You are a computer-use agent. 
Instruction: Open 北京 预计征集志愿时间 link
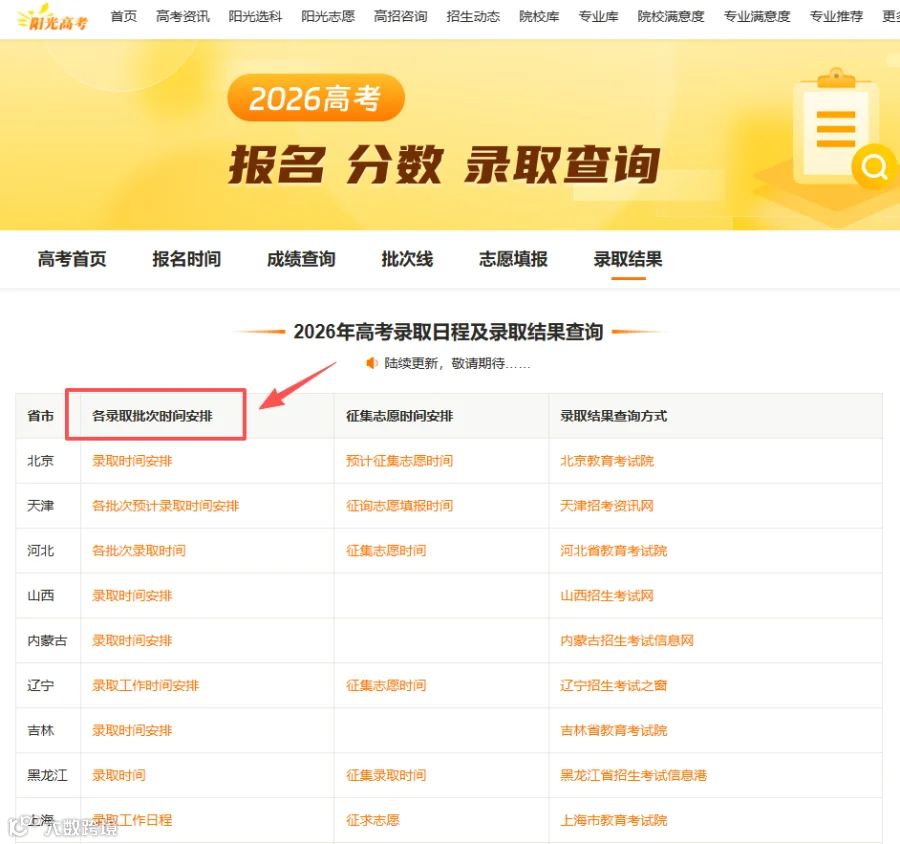399,461
